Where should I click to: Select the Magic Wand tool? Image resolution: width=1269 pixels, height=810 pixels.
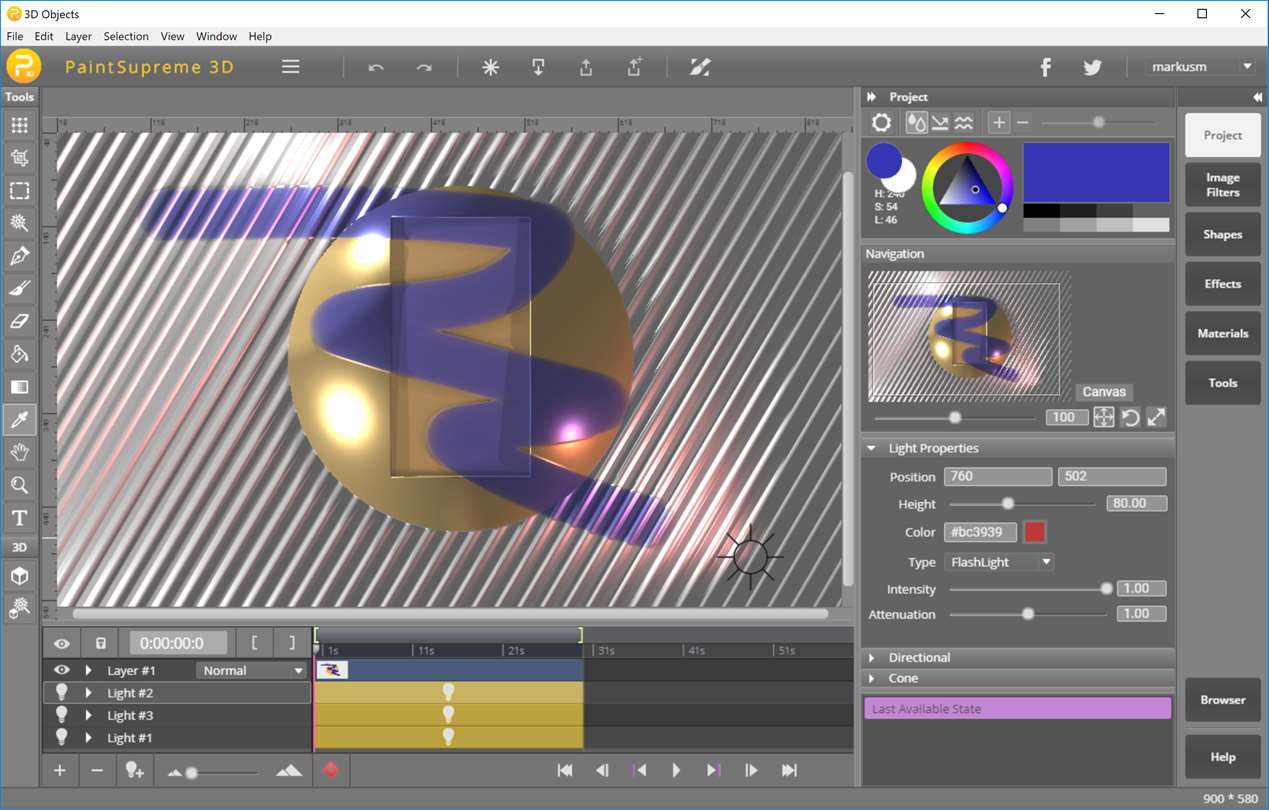coord(19,223)
